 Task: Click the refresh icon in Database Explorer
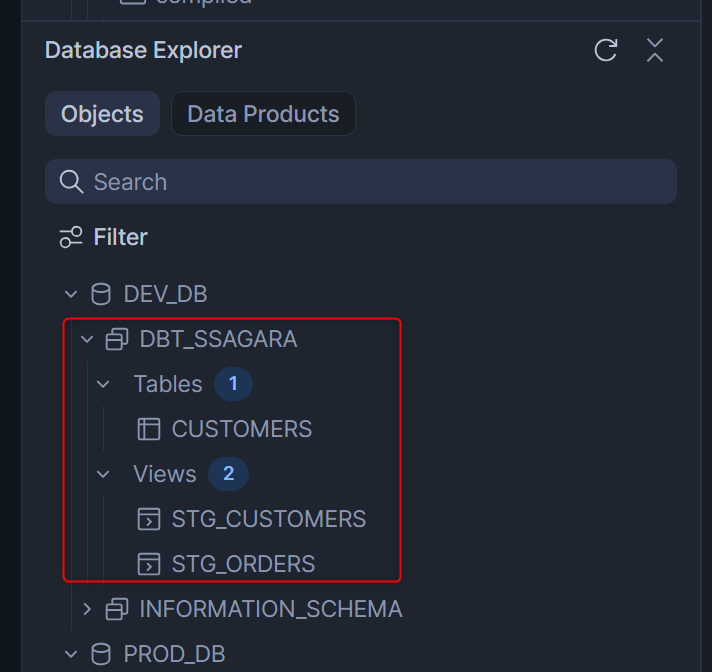(606, 50)
